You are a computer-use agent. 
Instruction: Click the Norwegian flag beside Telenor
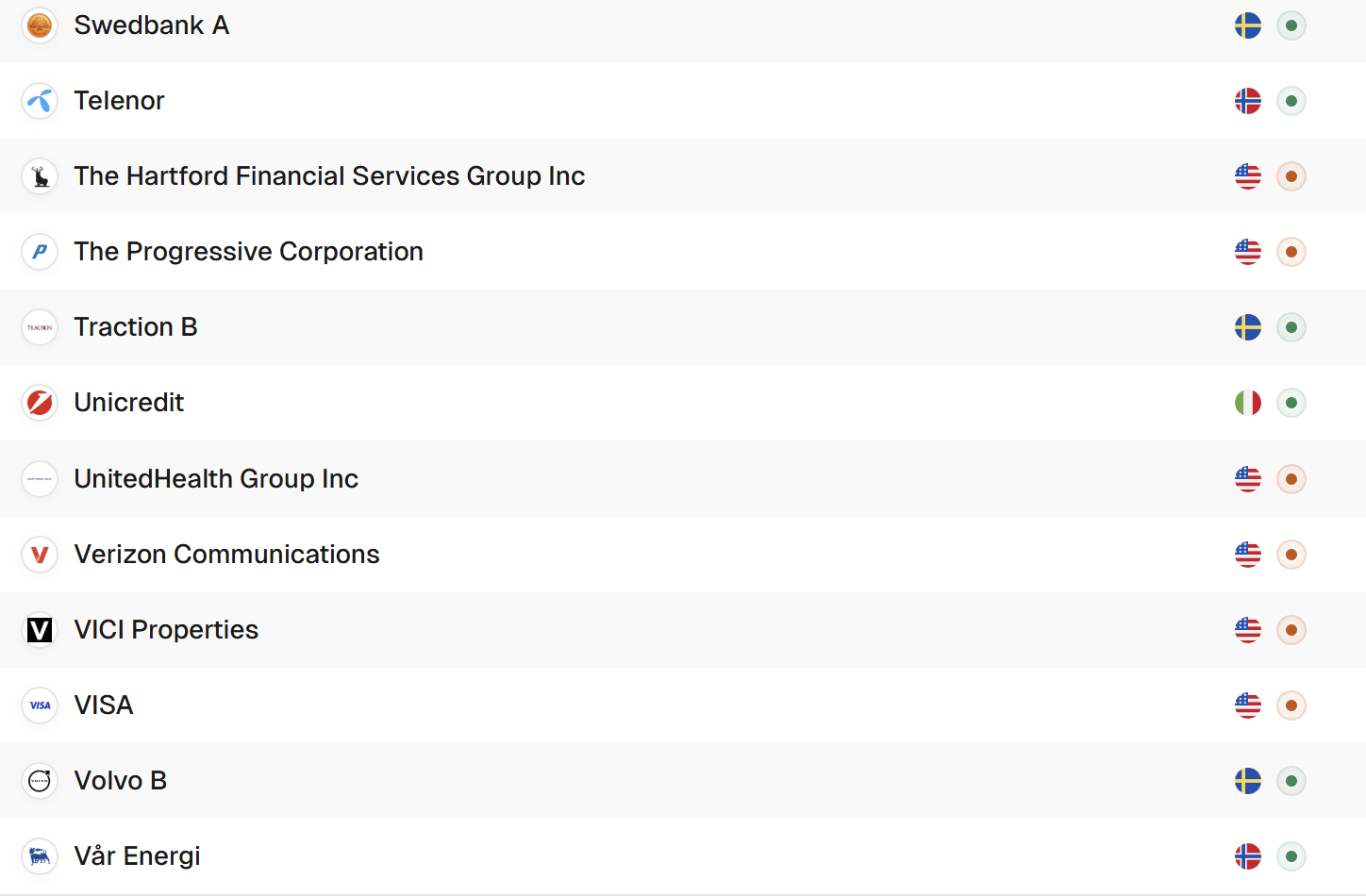click(1248, 101)
